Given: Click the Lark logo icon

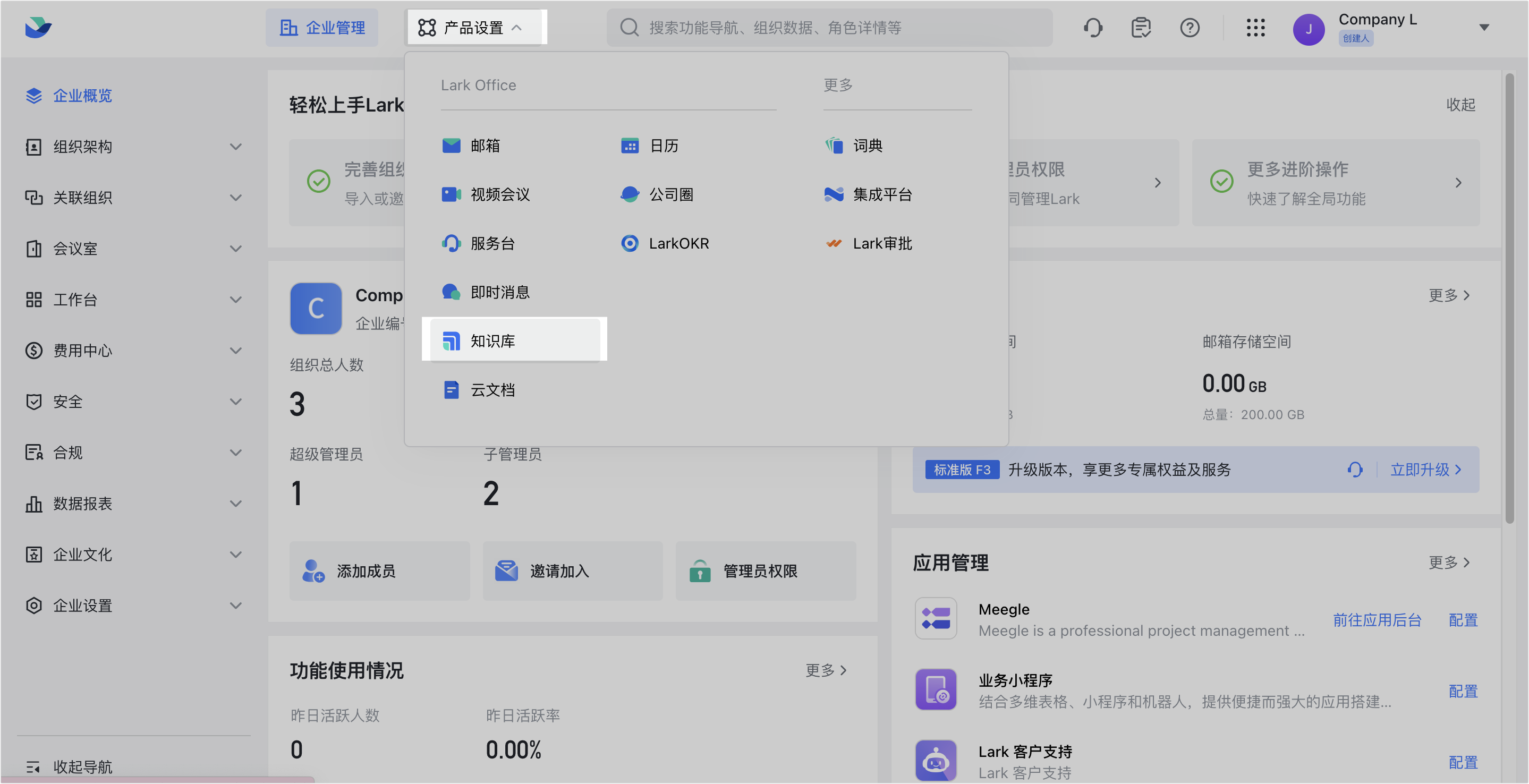Looking at the screenshot, I should [39, 27].
